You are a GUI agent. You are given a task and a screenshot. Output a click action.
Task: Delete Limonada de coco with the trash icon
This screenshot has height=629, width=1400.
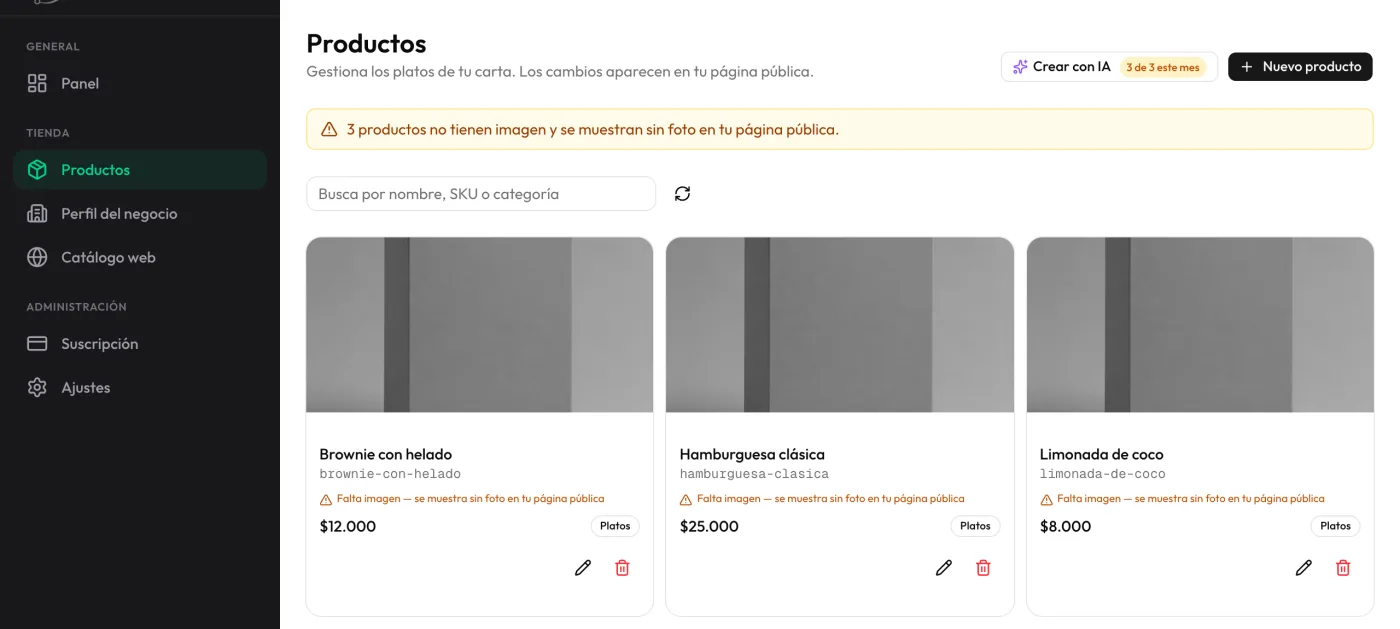(1343, 568)
